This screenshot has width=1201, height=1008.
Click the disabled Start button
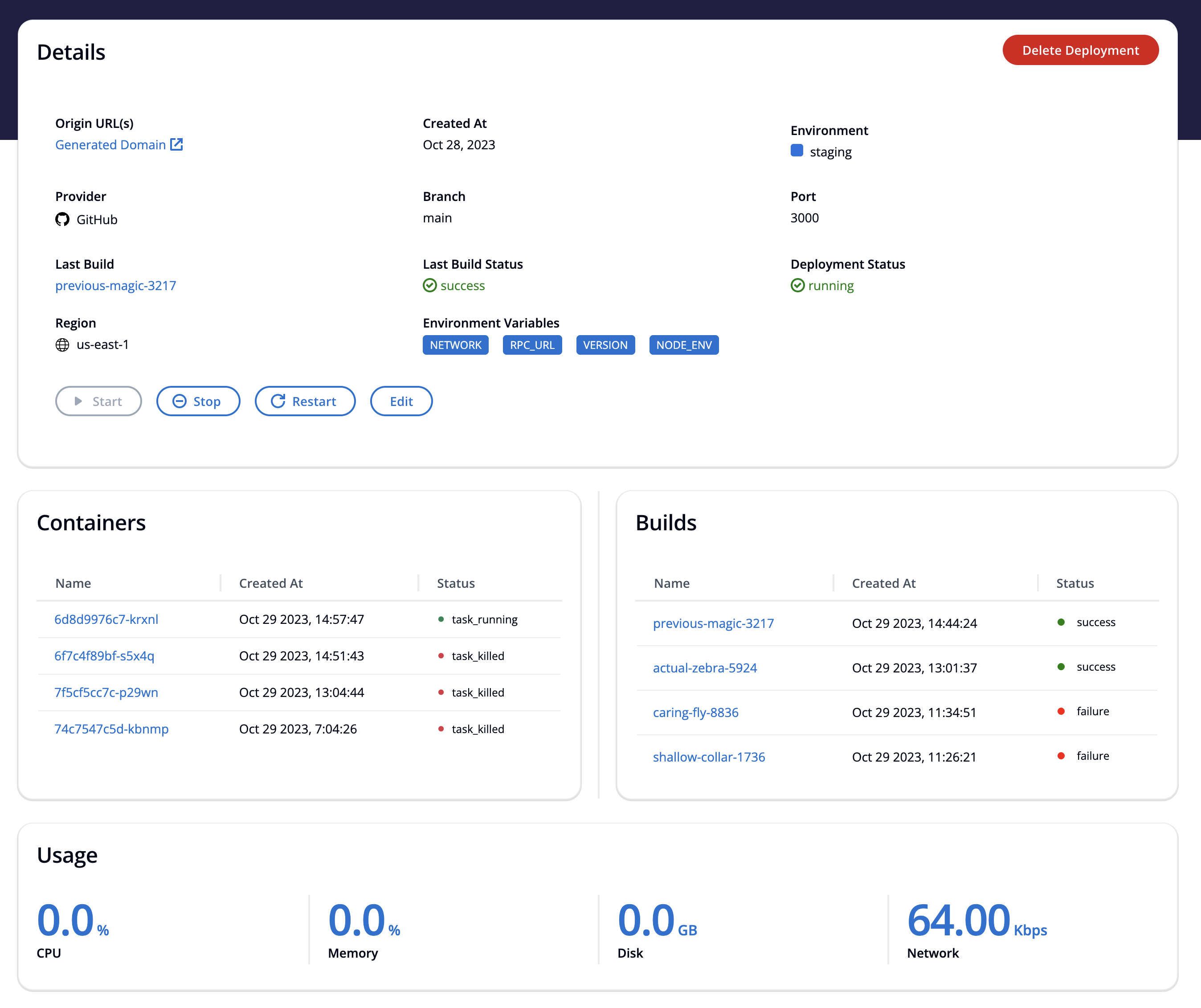[98, 401]
